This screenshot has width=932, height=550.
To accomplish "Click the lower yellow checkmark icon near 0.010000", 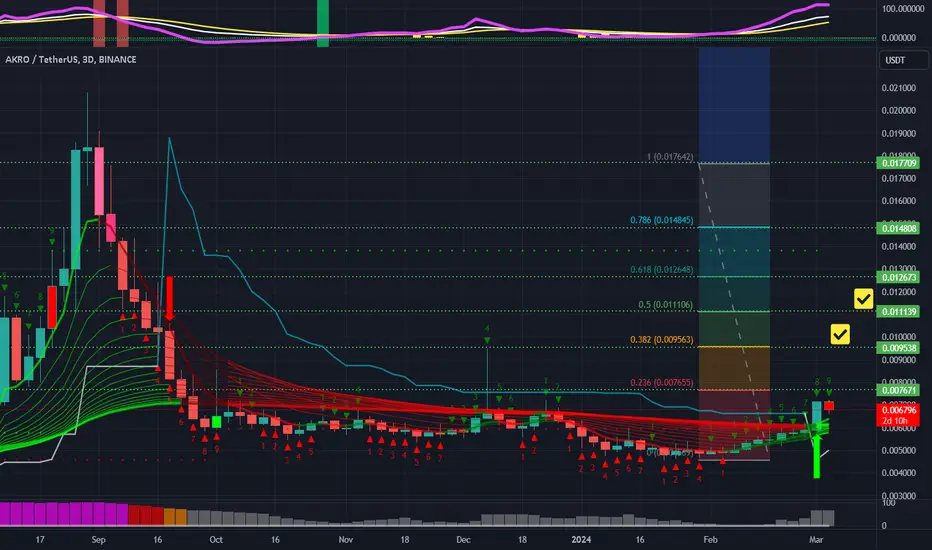I will (x=841, y=334).
